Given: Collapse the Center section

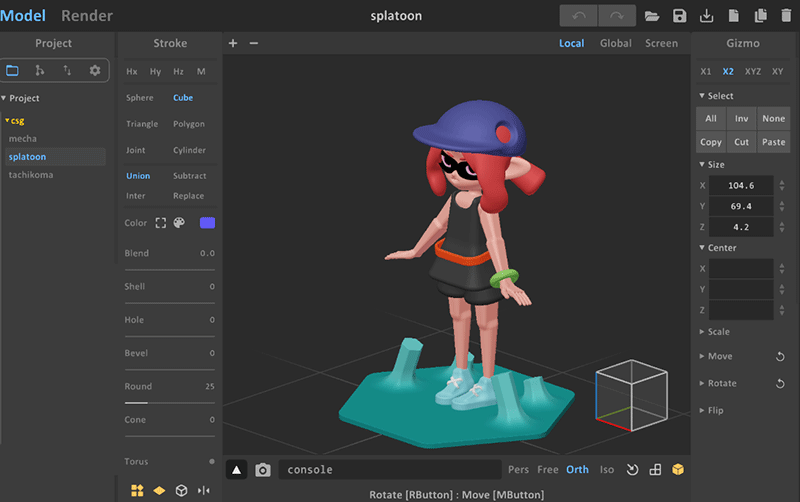Looking at the screenshot, I should (717, 247).
